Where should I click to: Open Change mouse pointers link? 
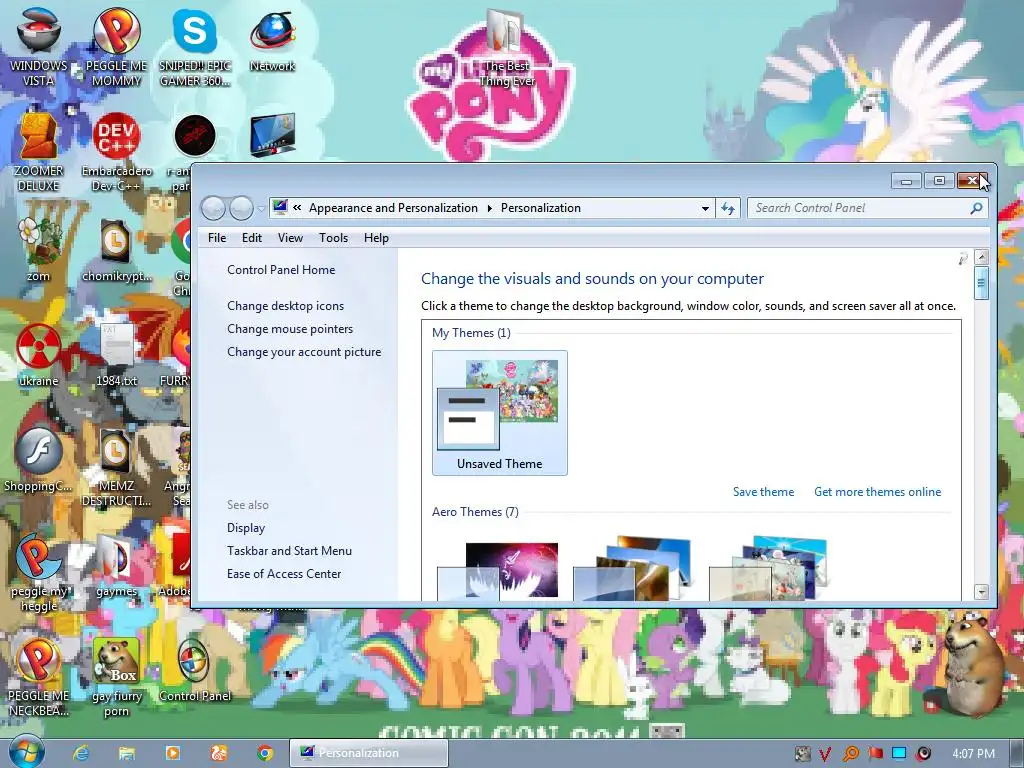[290, 328]
